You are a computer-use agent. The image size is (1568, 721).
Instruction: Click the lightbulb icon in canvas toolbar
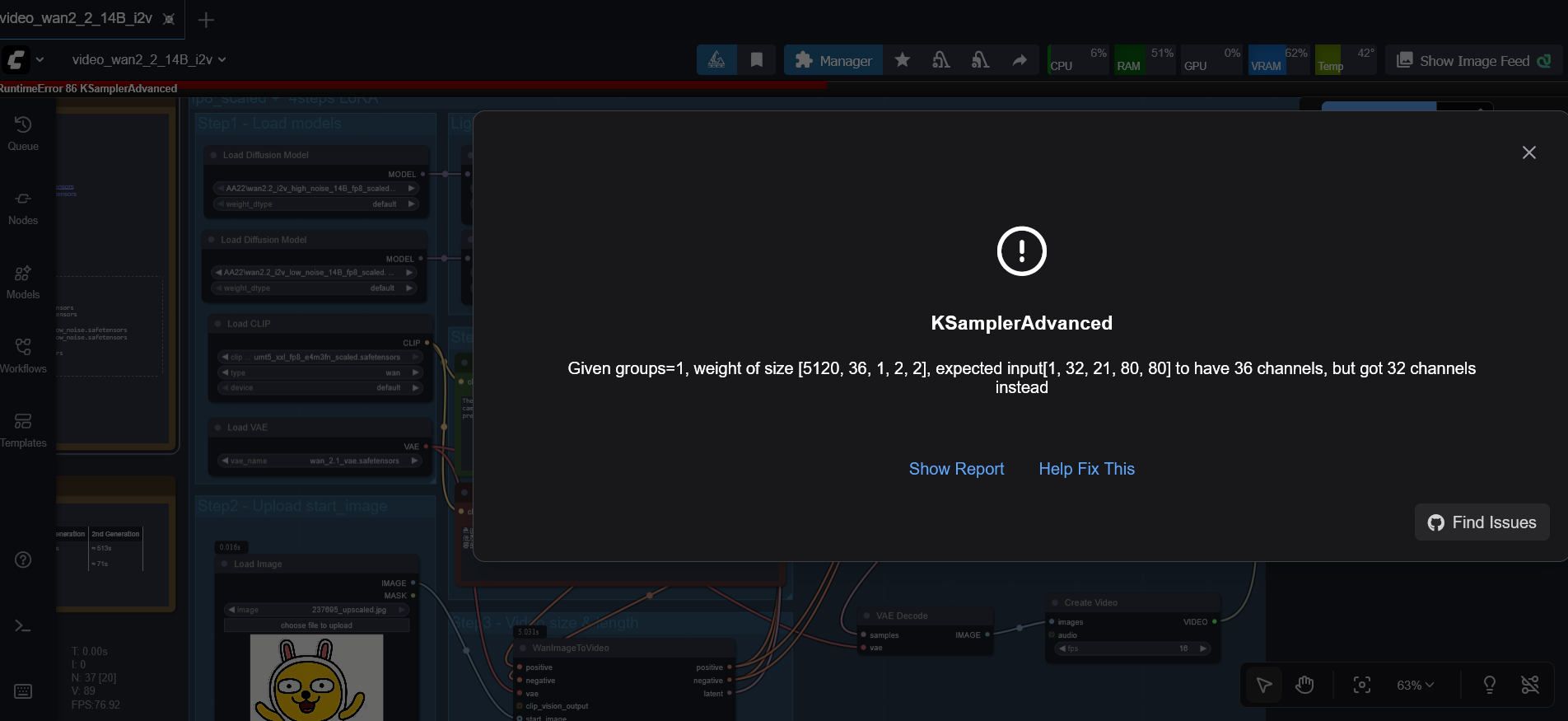click(1489, 685)
